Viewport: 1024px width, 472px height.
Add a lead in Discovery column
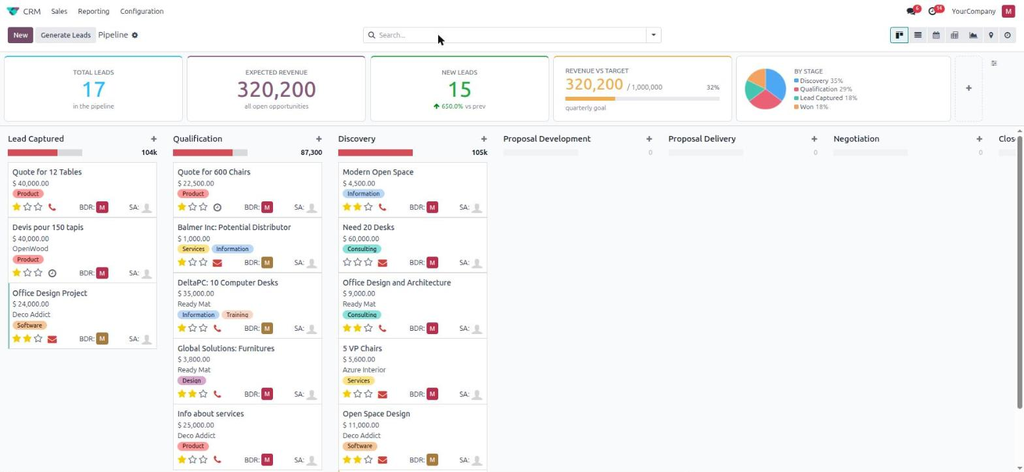point(484,139)
